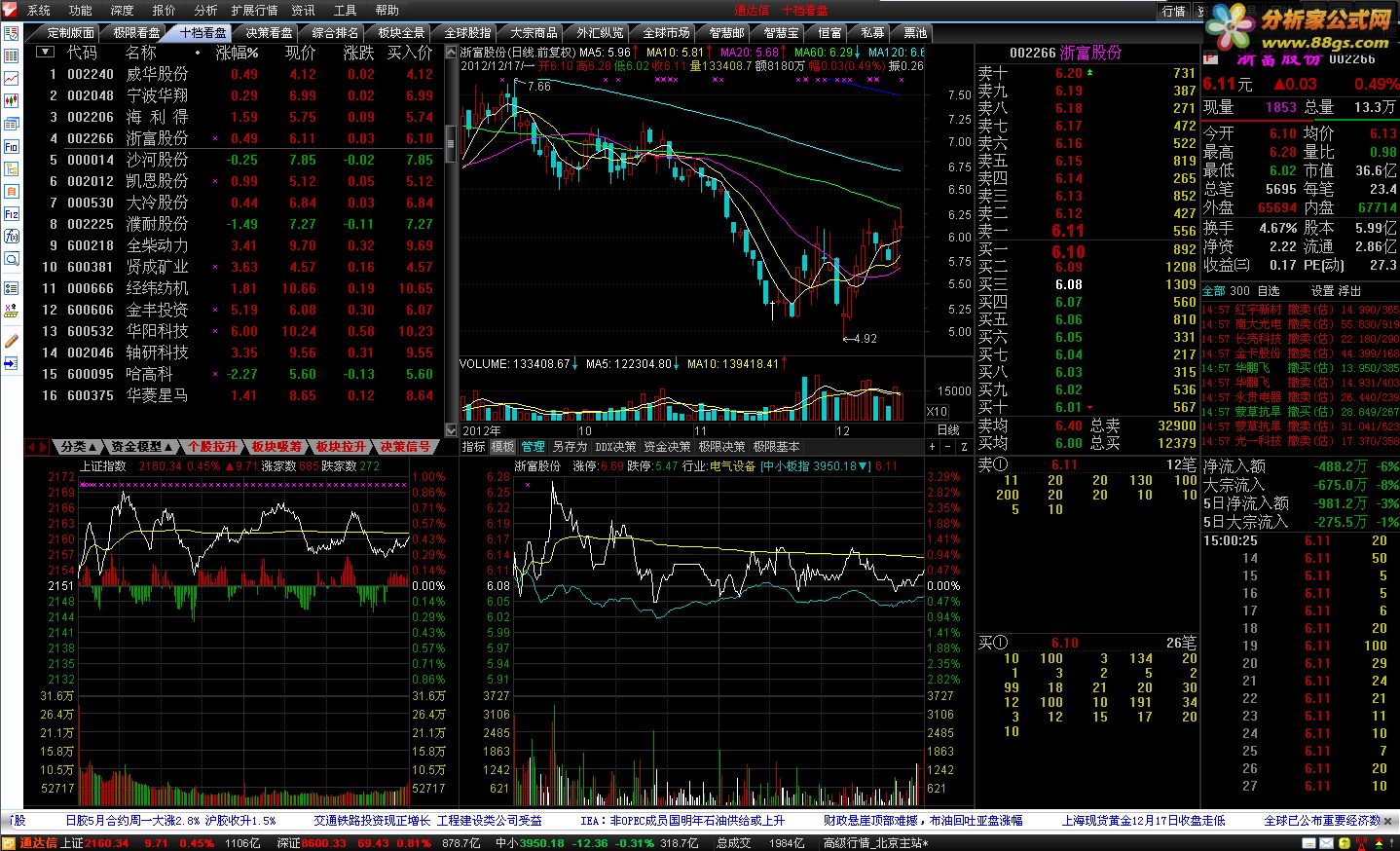
Task: Click the right arrow of list tab scroller
Action: (x=42, y=447)
